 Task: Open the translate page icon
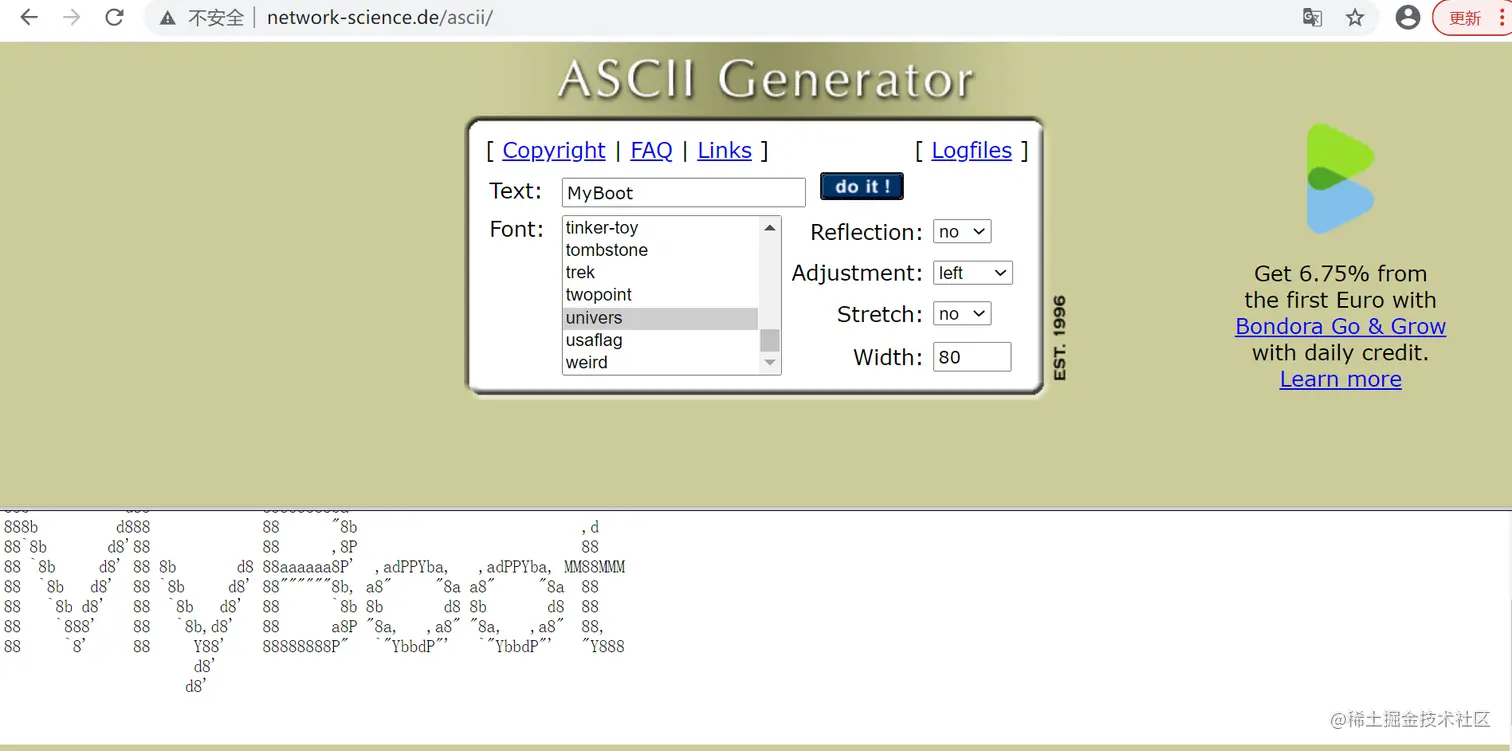point(1312,17)
